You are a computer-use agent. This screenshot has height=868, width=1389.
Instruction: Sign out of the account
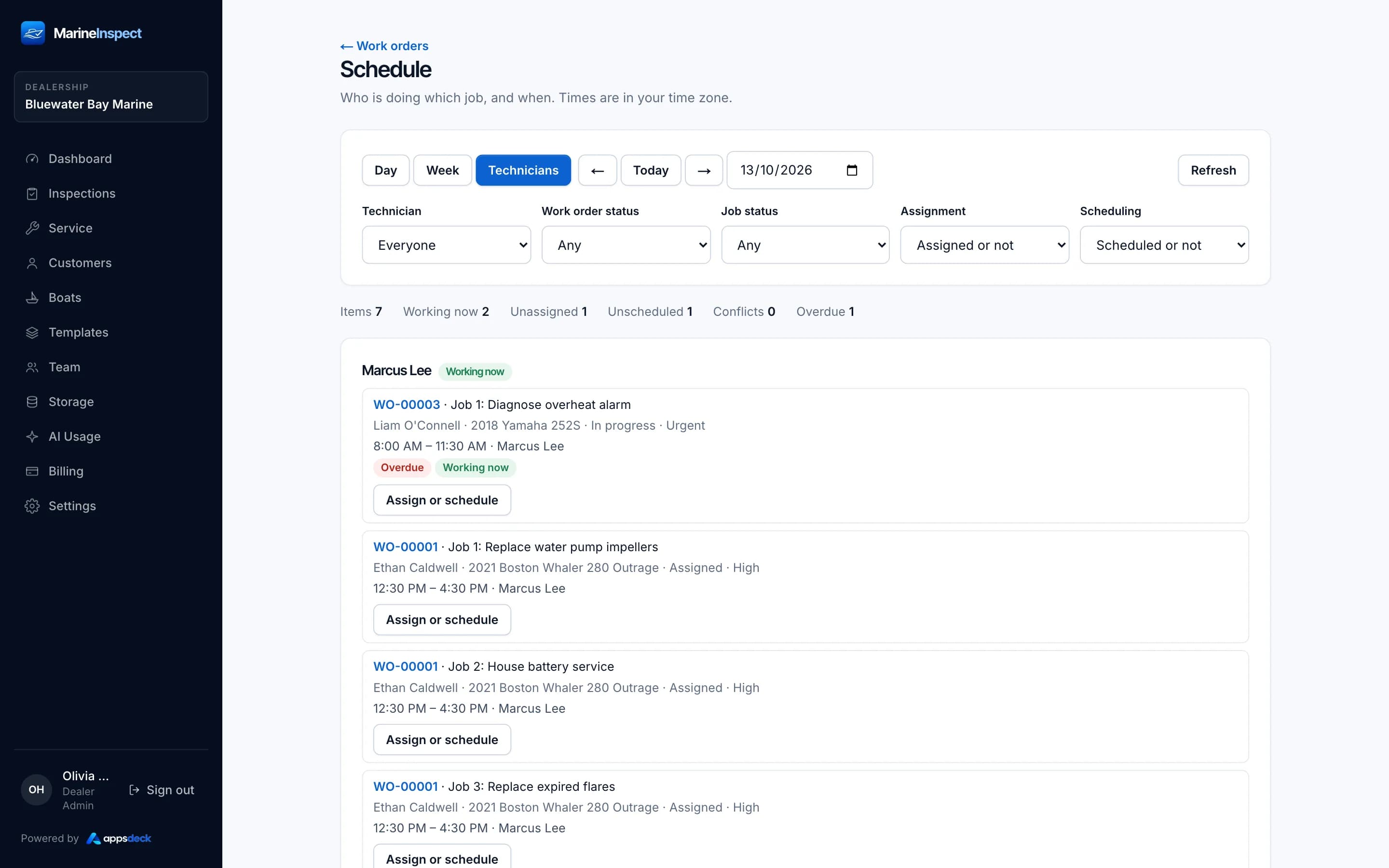pyautogui.click(x=162, y=790)
